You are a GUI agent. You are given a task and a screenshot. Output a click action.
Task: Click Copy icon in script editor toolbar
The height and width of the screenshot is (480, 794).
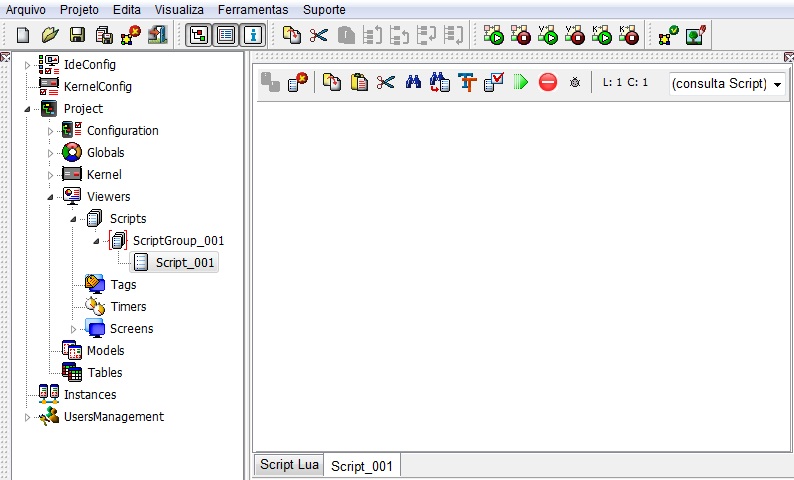(332, 82)
